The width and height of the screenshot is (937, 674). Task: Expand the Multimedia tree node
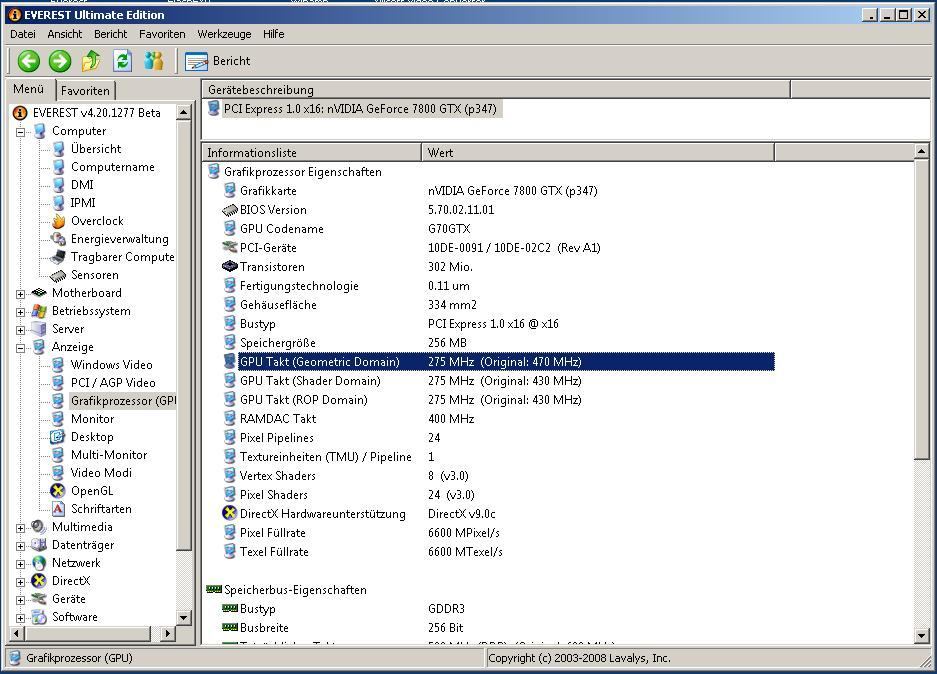[x=20, y=528]
